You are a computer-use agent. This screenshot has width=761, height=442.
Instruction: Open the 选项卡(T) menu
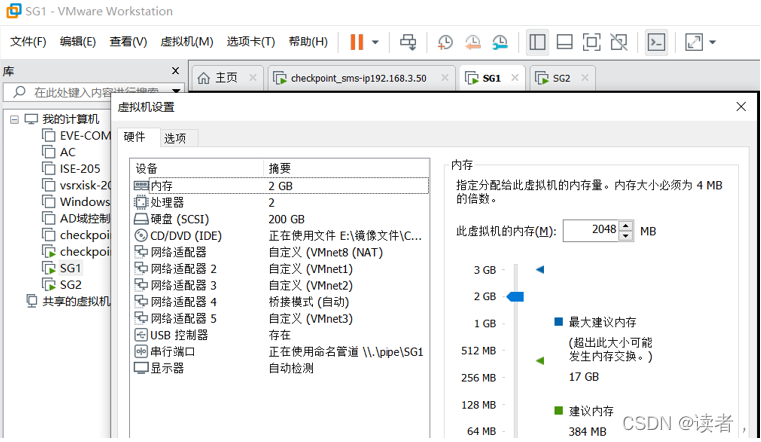tap(251, 42)
